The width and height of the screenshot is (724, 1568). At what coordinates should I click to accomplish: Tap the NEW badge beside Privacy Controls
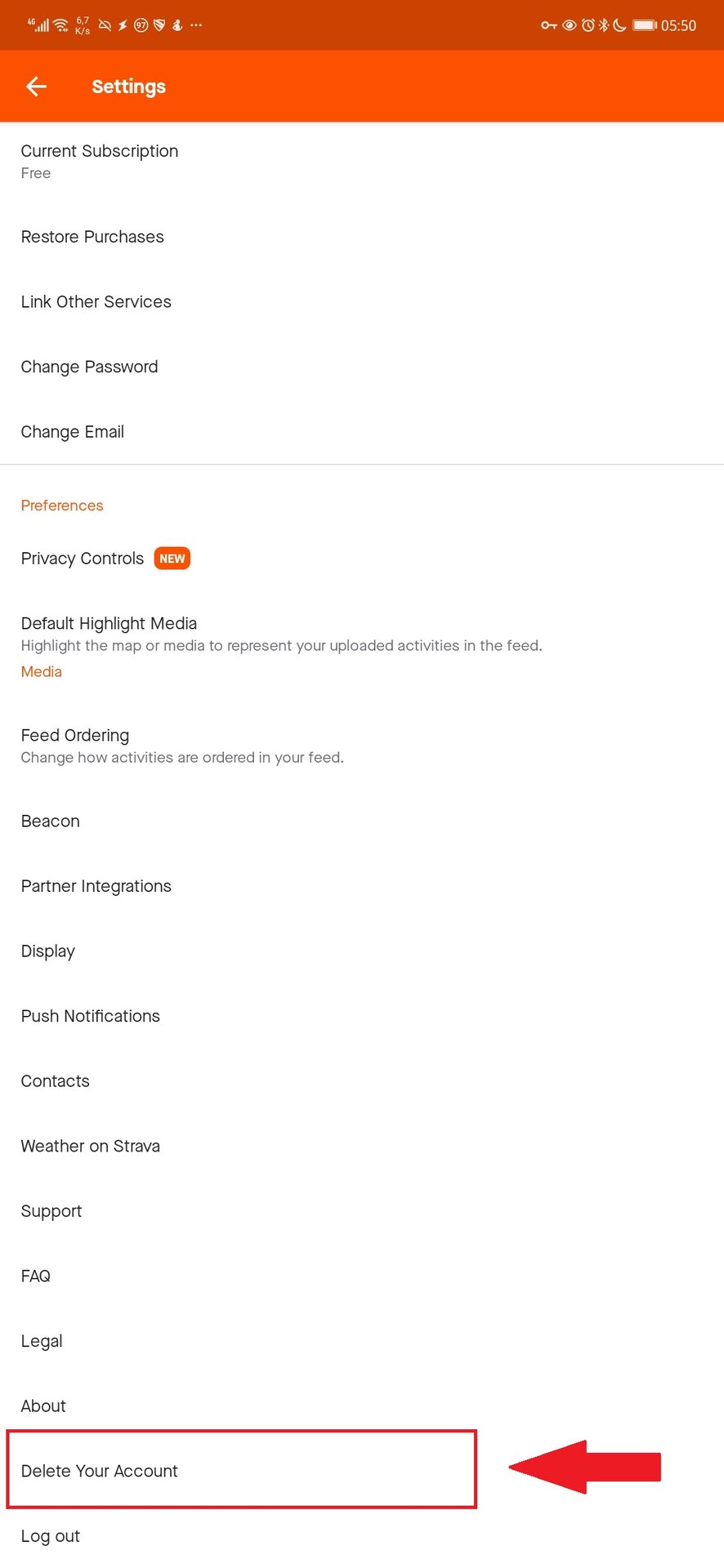(172, 559)
